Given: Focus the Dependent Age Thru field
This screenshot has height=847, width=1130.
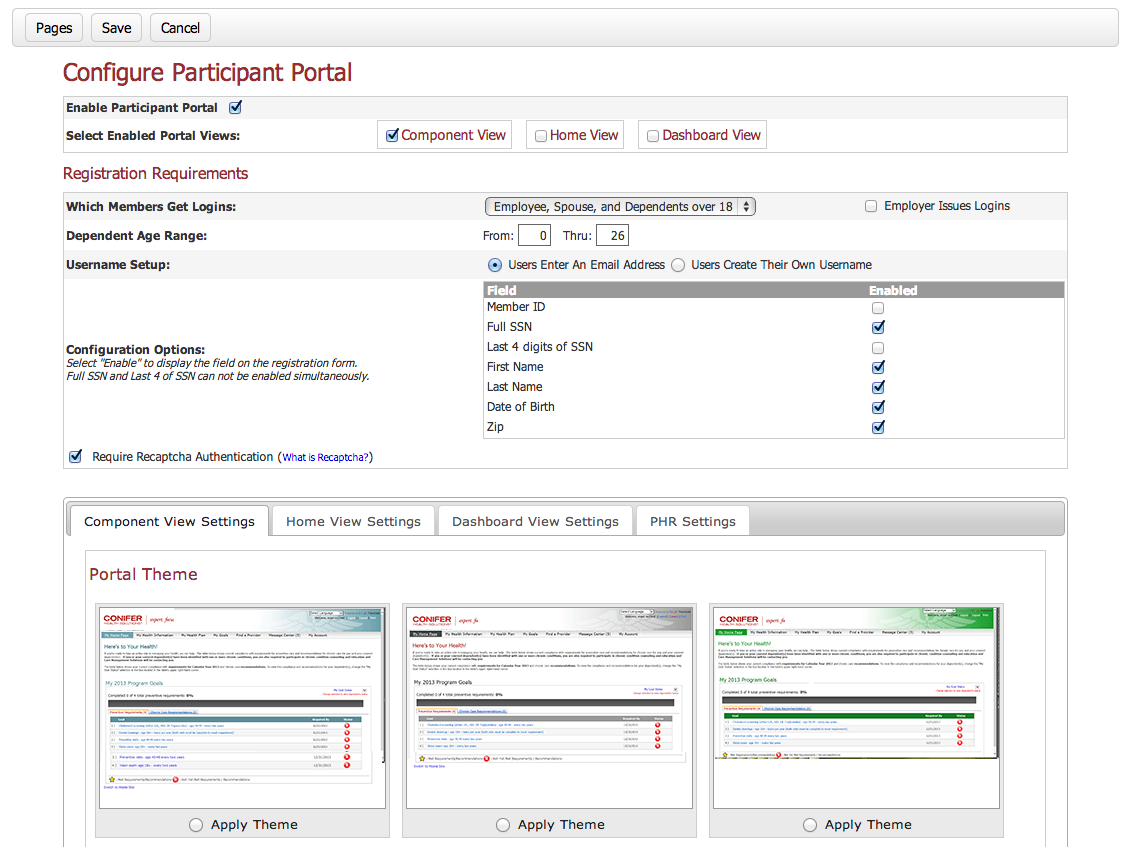Looking at the screenshot, I should [613, 236].
